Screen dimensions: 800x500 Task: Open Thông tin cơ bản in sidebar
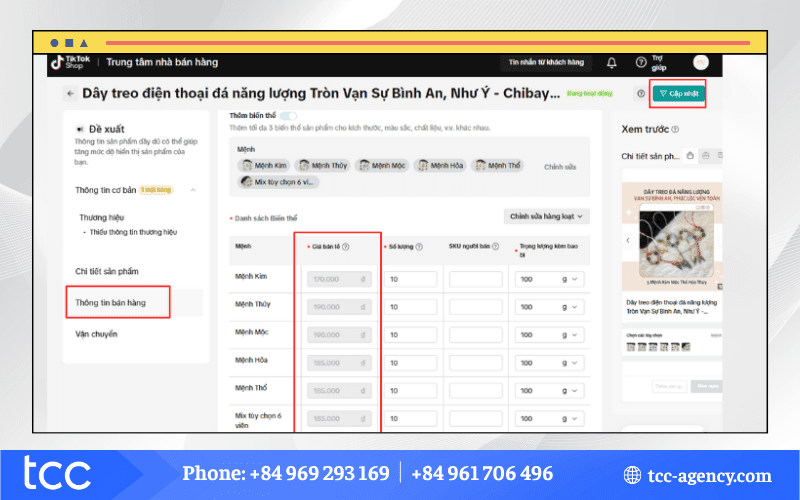[x=106, y=190]
